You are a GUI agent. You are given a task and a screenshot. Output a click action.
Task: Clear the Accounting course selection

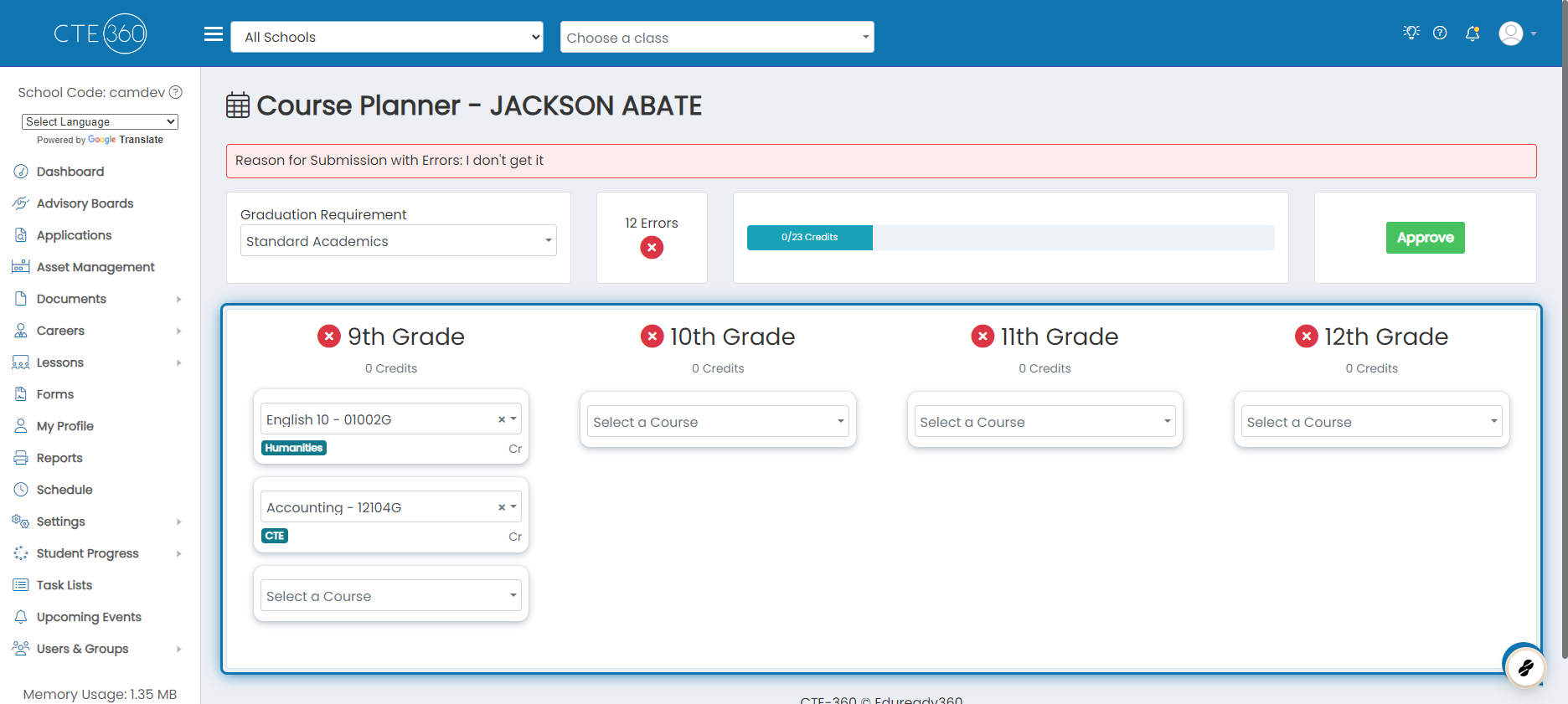coord(502,507)
